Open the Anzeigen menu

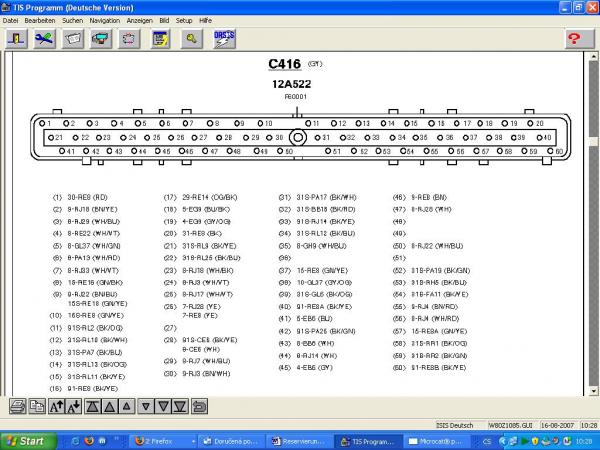tap(140, 19)
